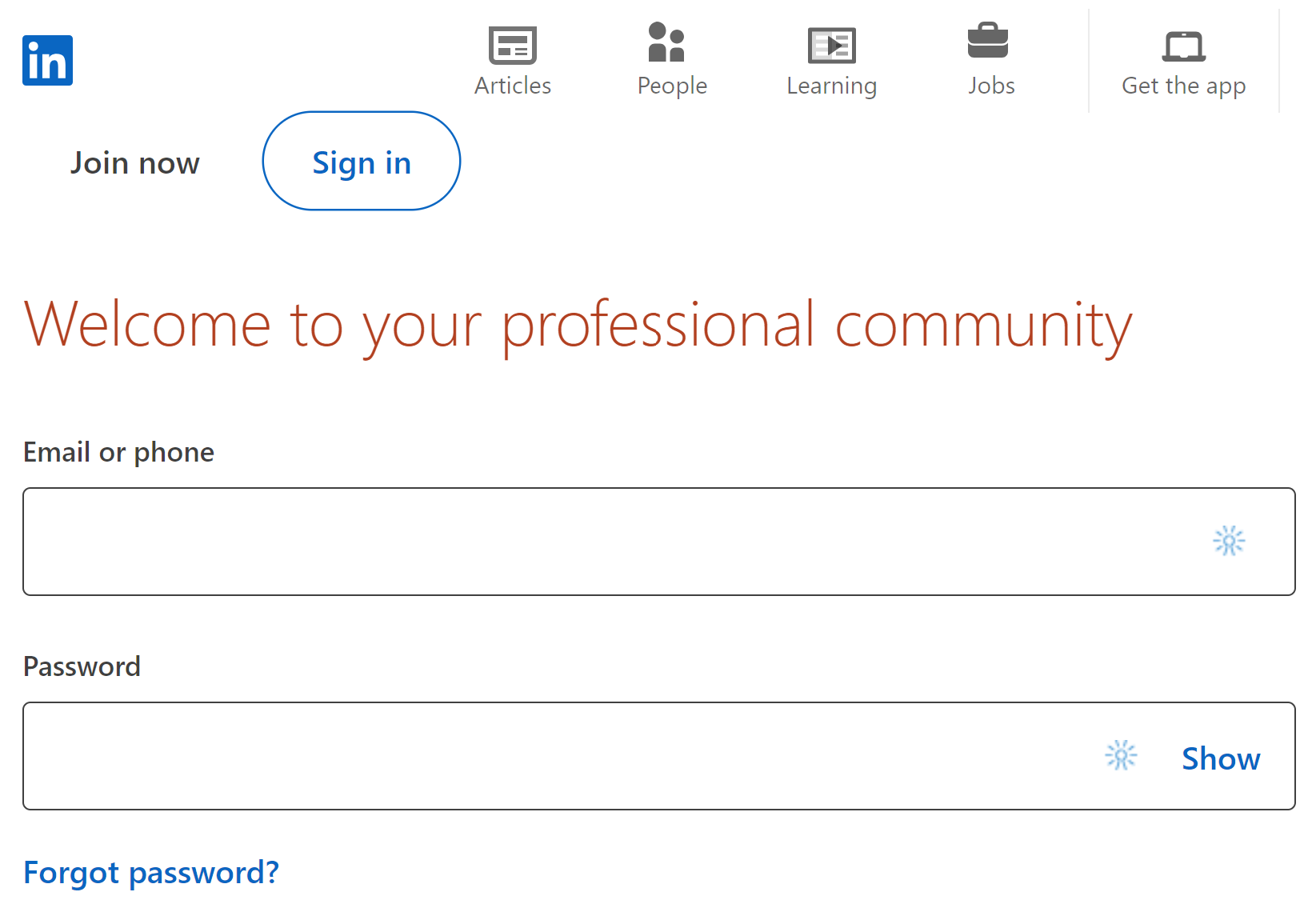The width and height of the screenshot is (1312, 924).
Task: Open the People section
Action: (670, 86)
